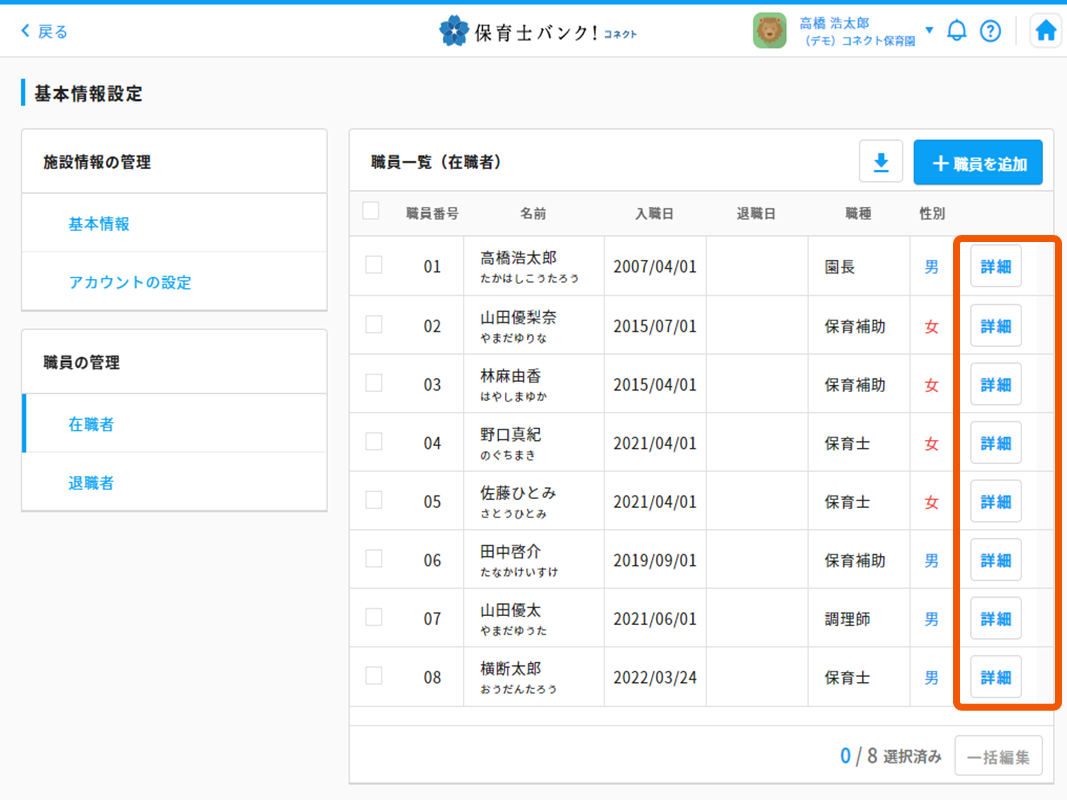Screen dimensions: 1067x800
Task: Click the 保育士バンク! logo
Action: point(537,31)
